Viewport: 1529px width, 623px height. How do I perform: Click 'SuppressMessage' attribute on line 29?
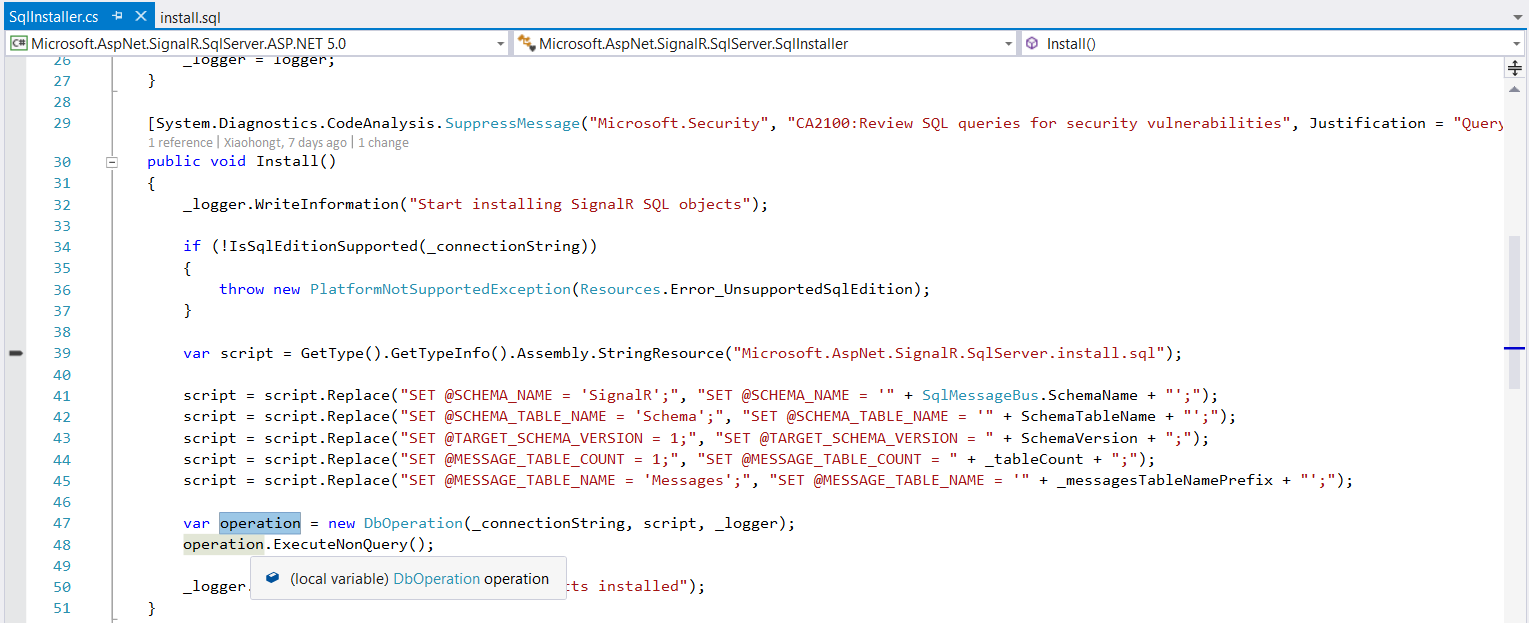(512, 123)
